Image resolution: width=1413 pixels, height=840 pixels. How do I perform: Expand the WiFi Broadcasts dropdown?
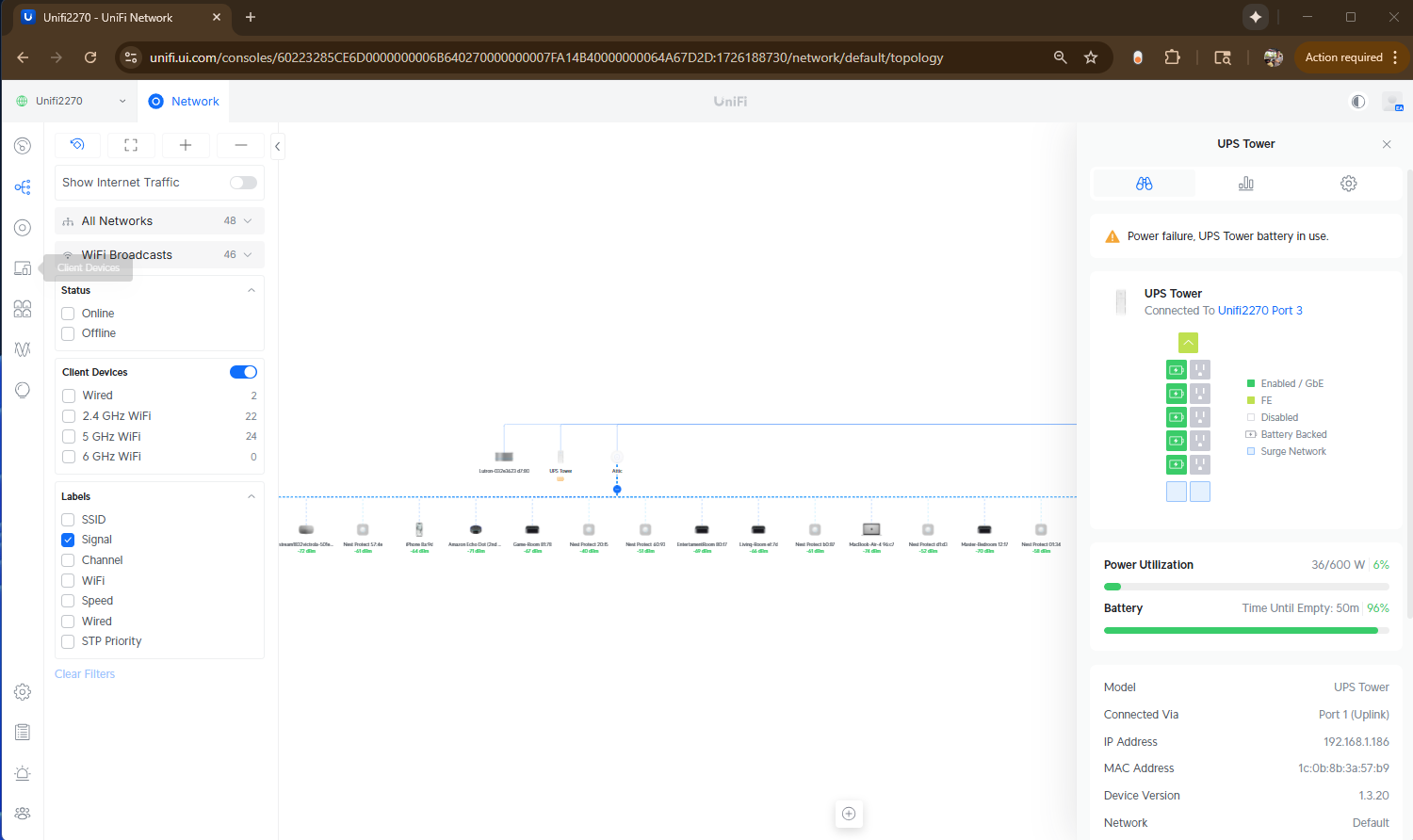coord(248,255)
